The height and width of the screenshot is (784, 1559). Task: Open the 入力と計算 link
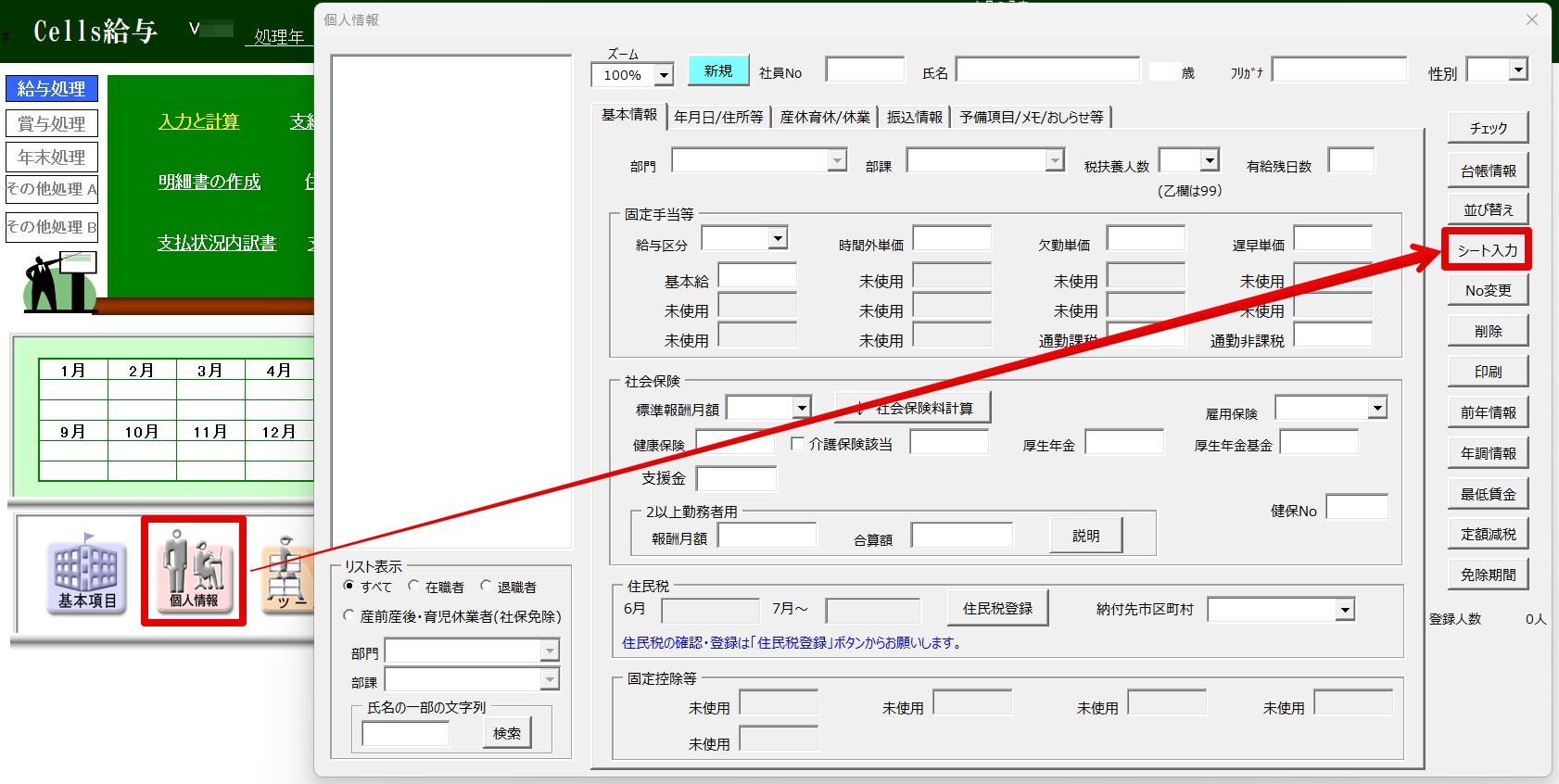198,121
